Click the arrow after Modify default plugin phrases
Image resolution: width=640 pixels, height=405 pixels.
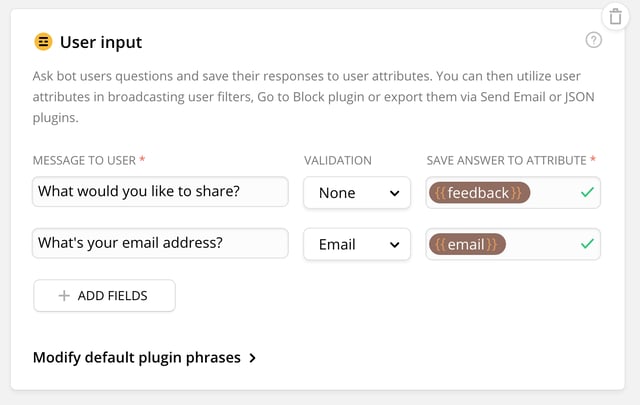[253, 358]
